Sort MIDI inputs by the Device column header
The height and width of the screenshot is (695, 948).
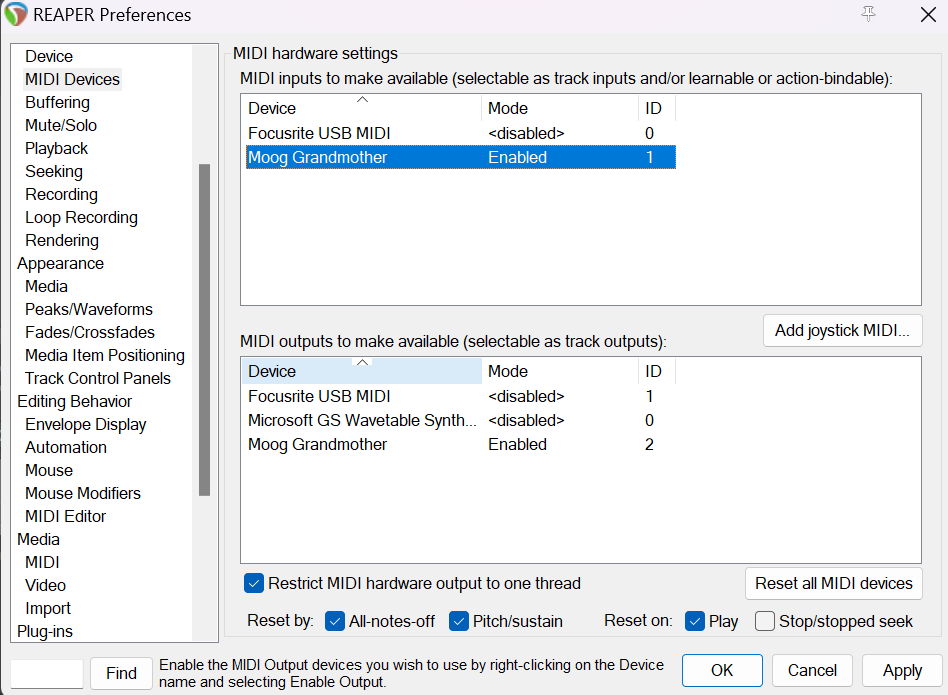coord(362,108)
